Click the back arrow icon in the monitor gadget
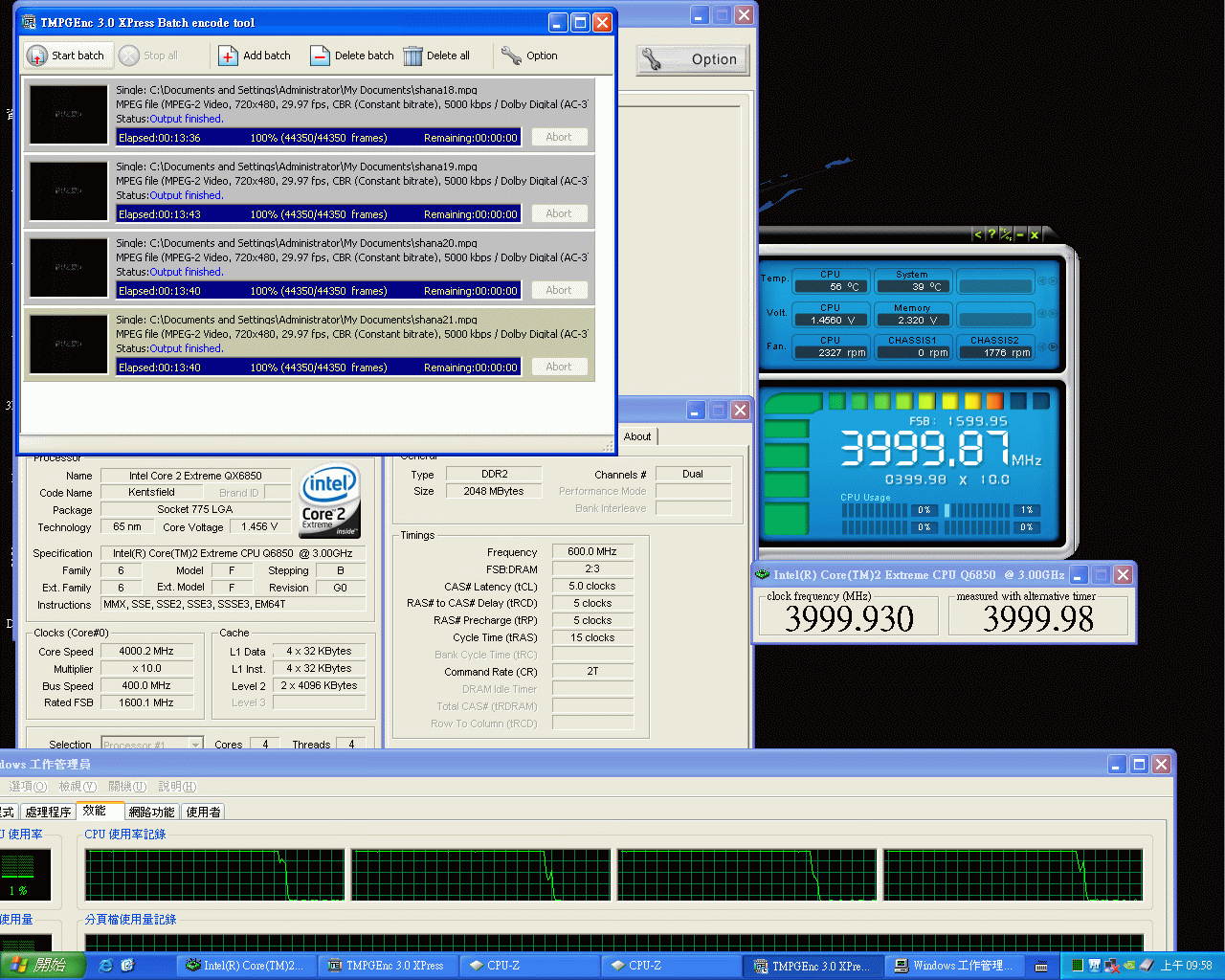 coord(977,234)
